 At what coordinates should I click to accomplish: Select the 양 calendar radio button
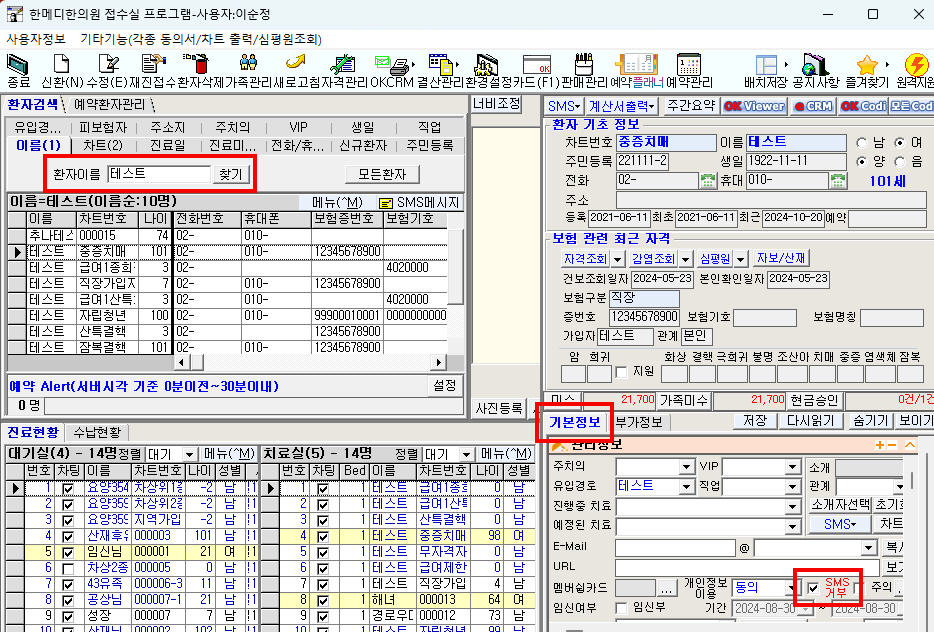click(x=861, y=161)
